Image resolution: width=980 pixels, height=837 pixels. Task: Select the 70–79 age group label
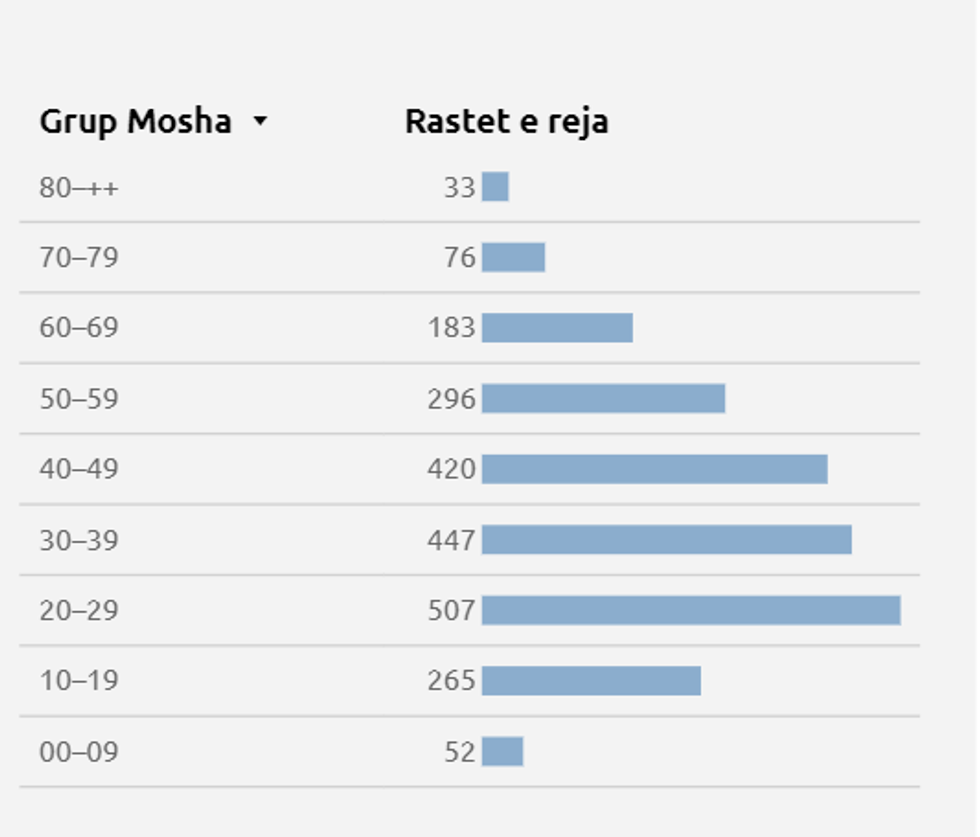coord(79,257)
